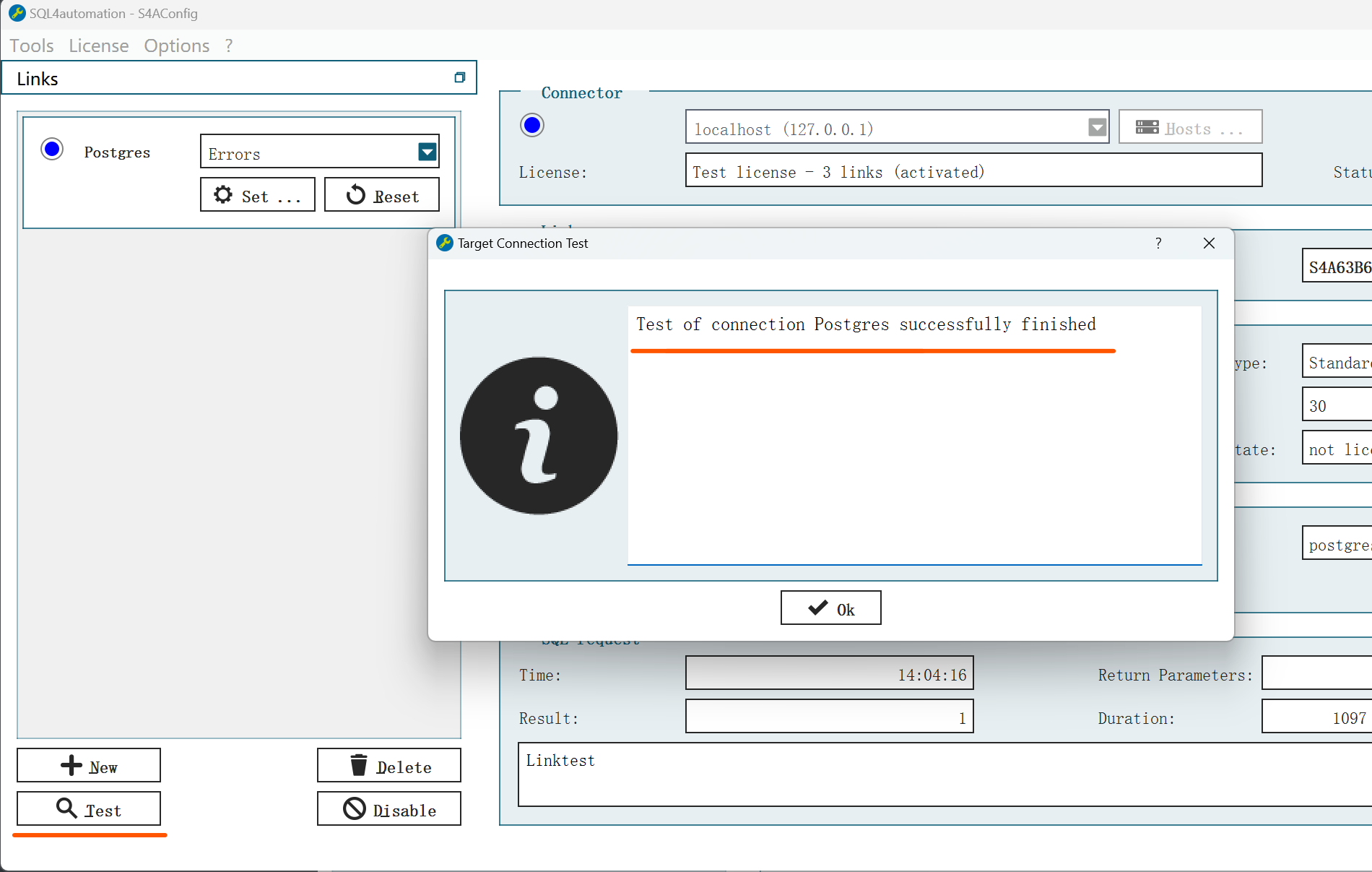Click the info icon in the dialog
The image size is (1372, 872).
pyautogui.click(x=539, y=436)
